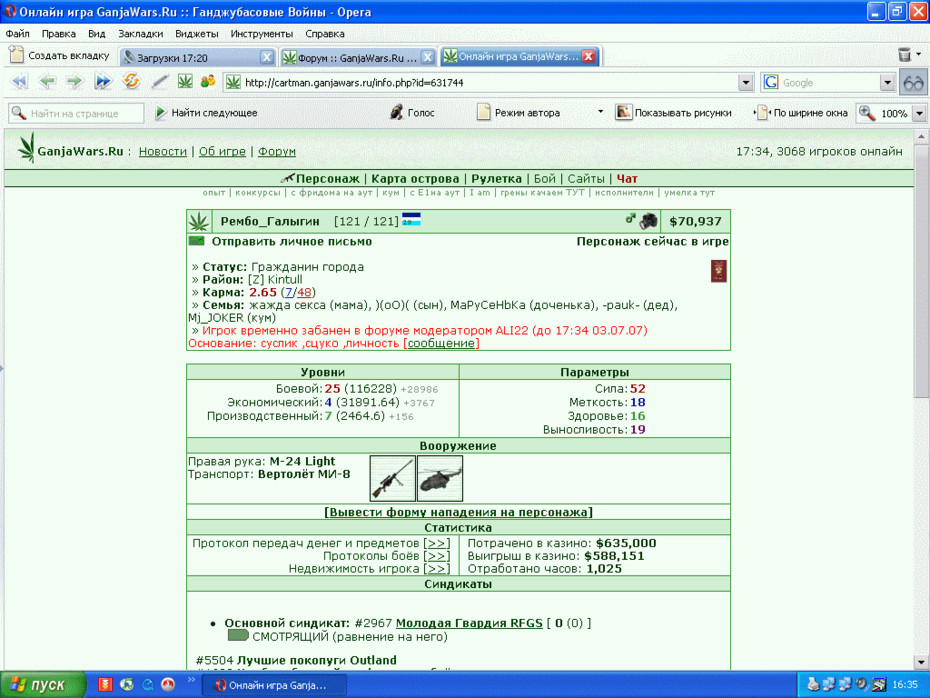The height and width of the screenshot is (698, 930).
Task: Open the zoom 100% dropdown
Action: (919, 113)
